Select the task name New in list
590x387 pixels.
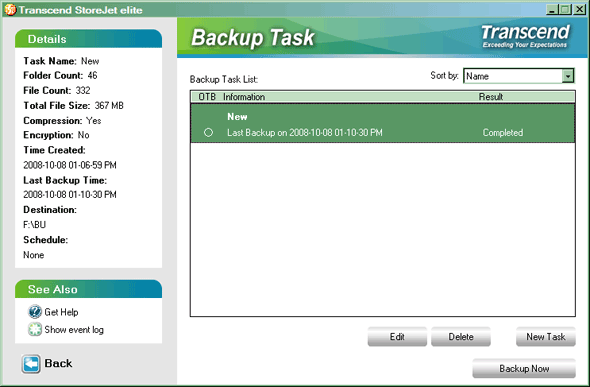(237, 117)
